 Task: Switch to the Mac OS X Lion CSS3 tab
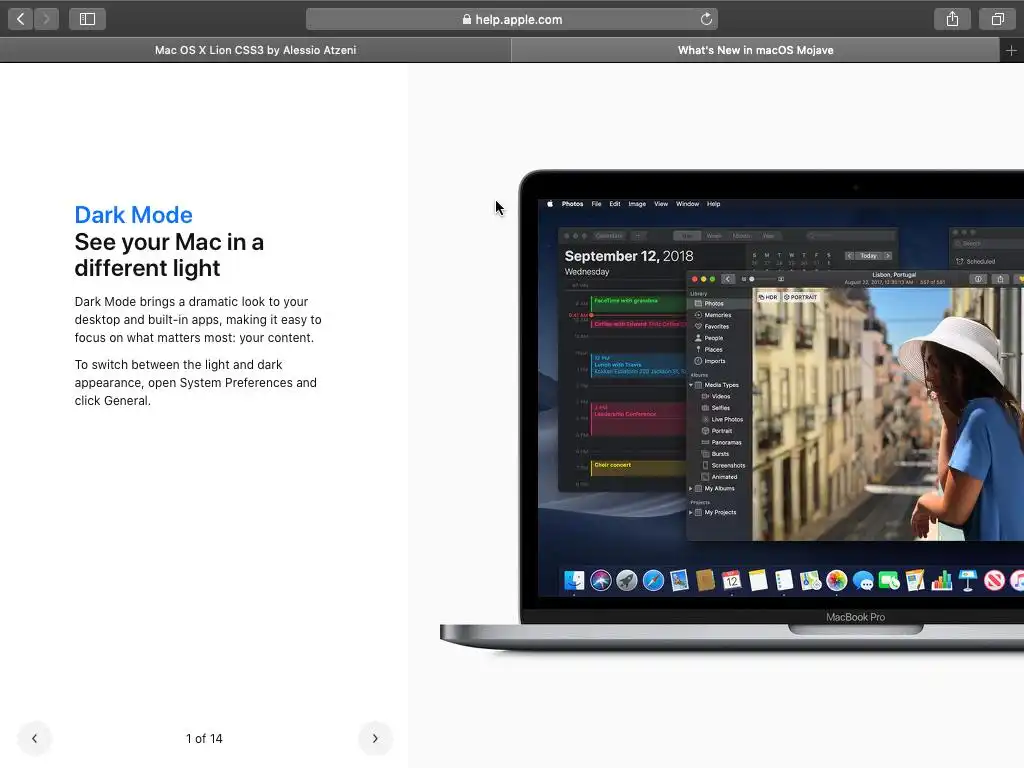(x=255, y=50)
